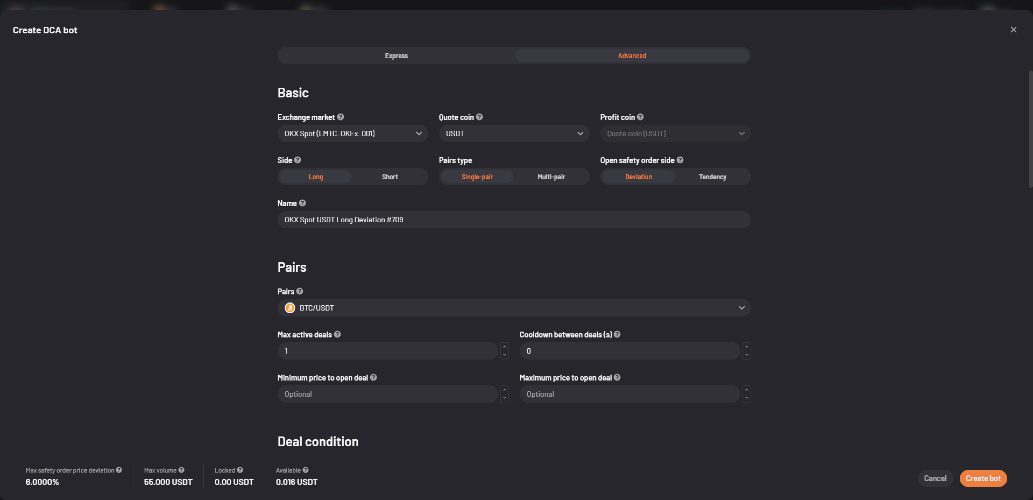Screen dimensions: 1033x500
Task: Click the Max active deals stepper arrows
Action: pos(505,350)
